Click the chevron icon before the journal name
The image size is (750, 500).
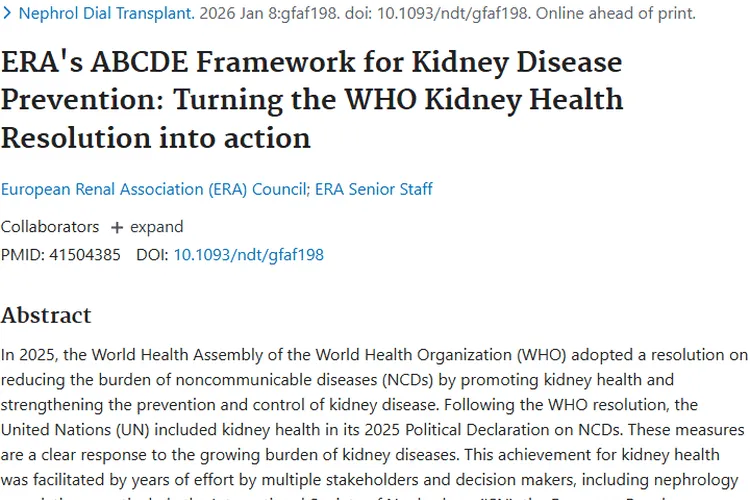click(x=7, y=14)
